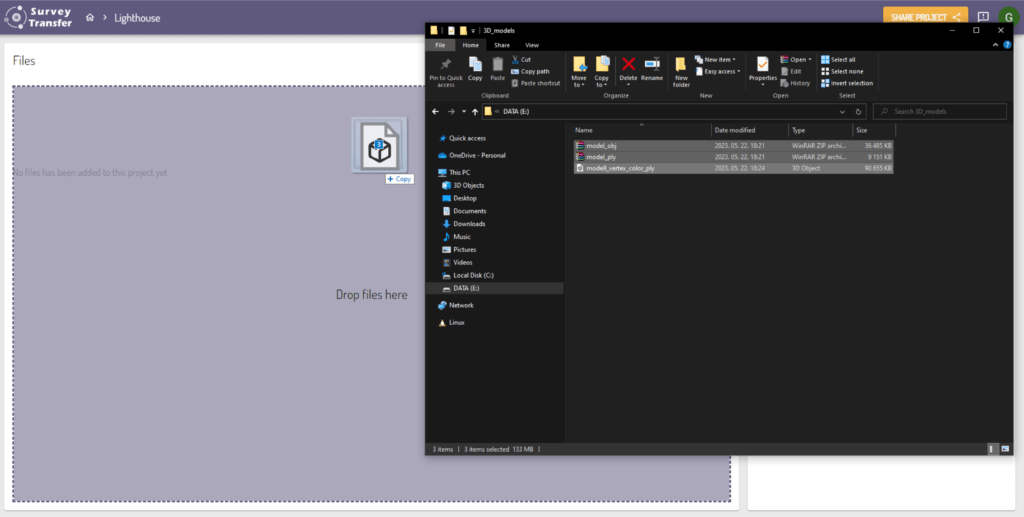1024x517 pixels.
Task: Switch to large icons view in status bar
Action: tap(1005, 449)
